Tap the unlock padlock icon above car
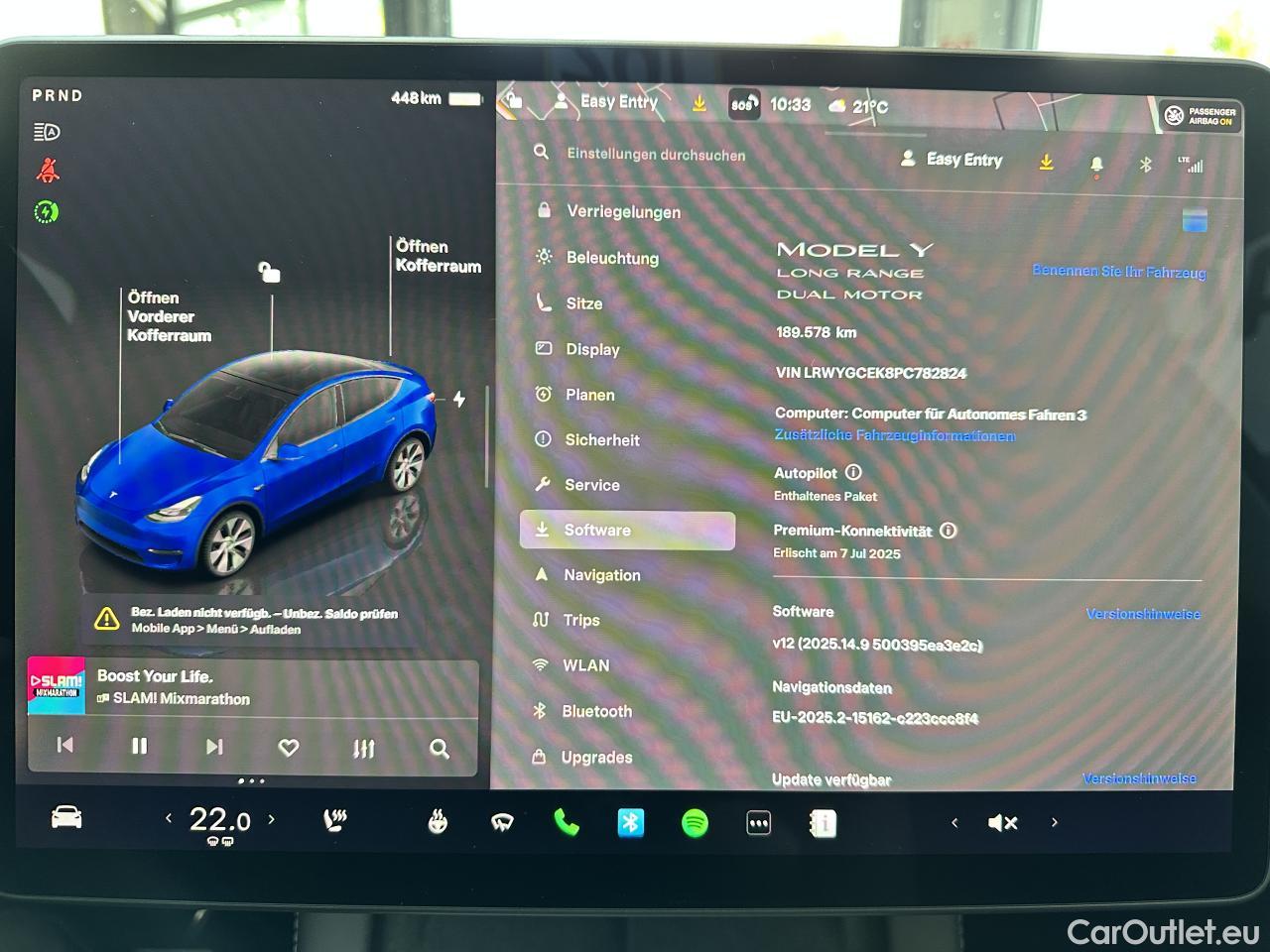1270x952 pixels. coord(270,272)
